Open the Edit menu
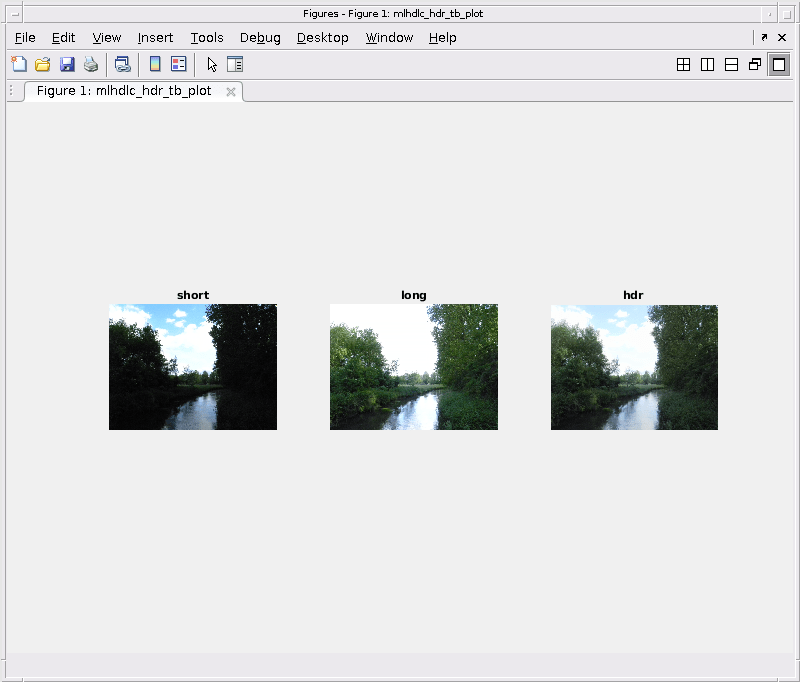The height and width of the screenshot is (682, 800). point(63,38)
